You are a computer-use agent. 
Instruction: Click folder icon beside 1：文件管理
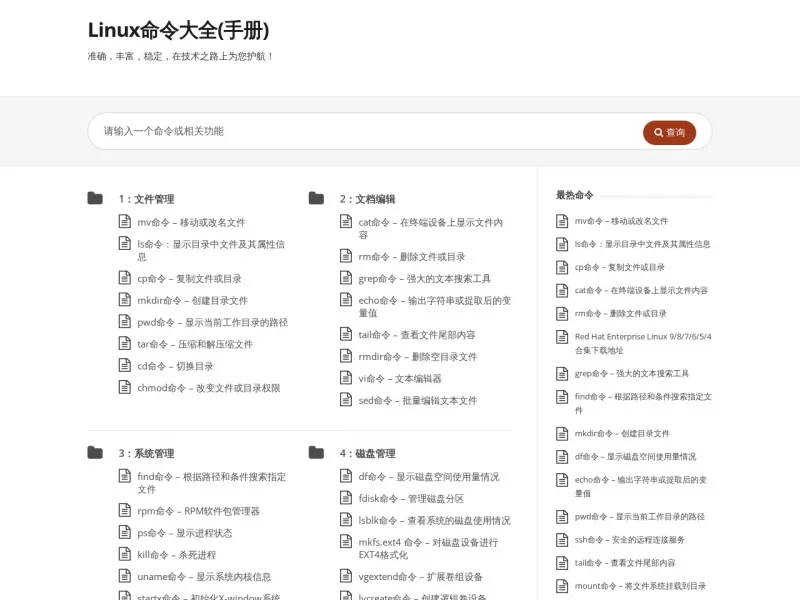(x=95, y=198)
